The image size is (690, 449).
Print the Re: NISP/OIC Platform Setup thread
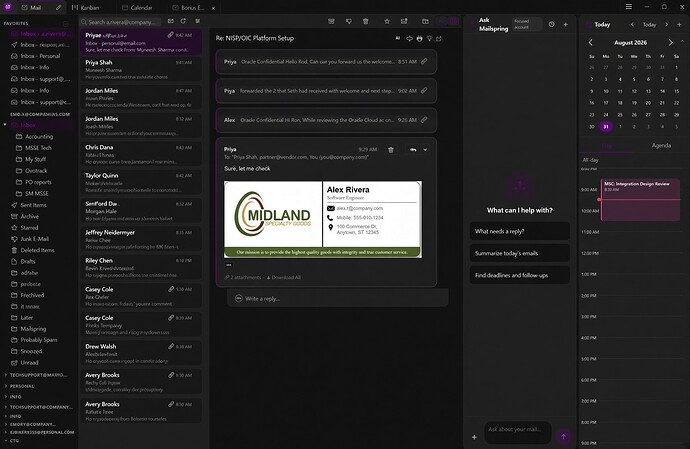(419, 39)
